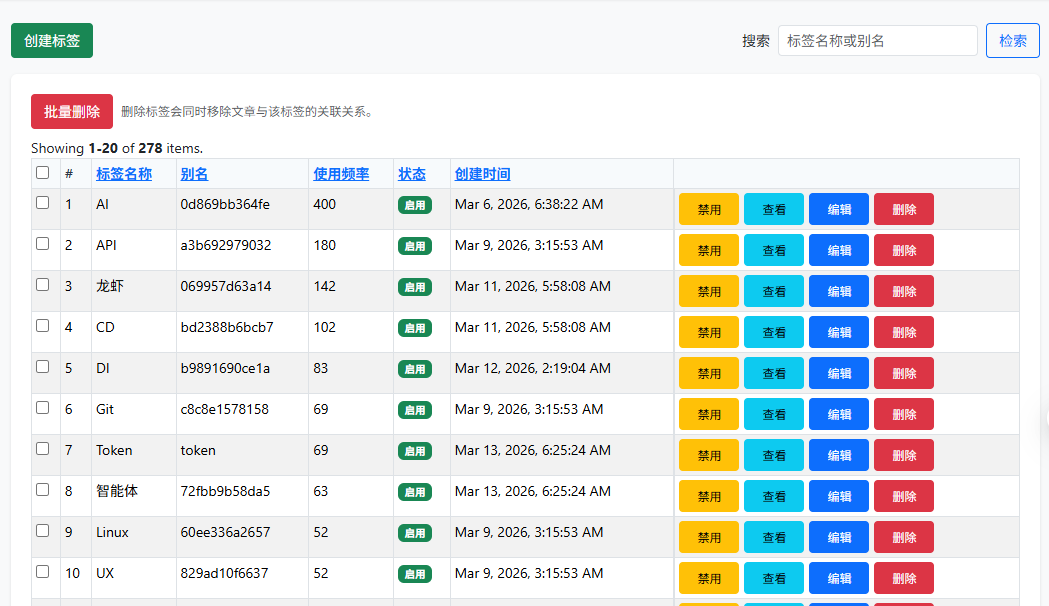This screenshot has height=606, width=1049.
Task: View the Linux tag with 查看
Action: point(774,537)
